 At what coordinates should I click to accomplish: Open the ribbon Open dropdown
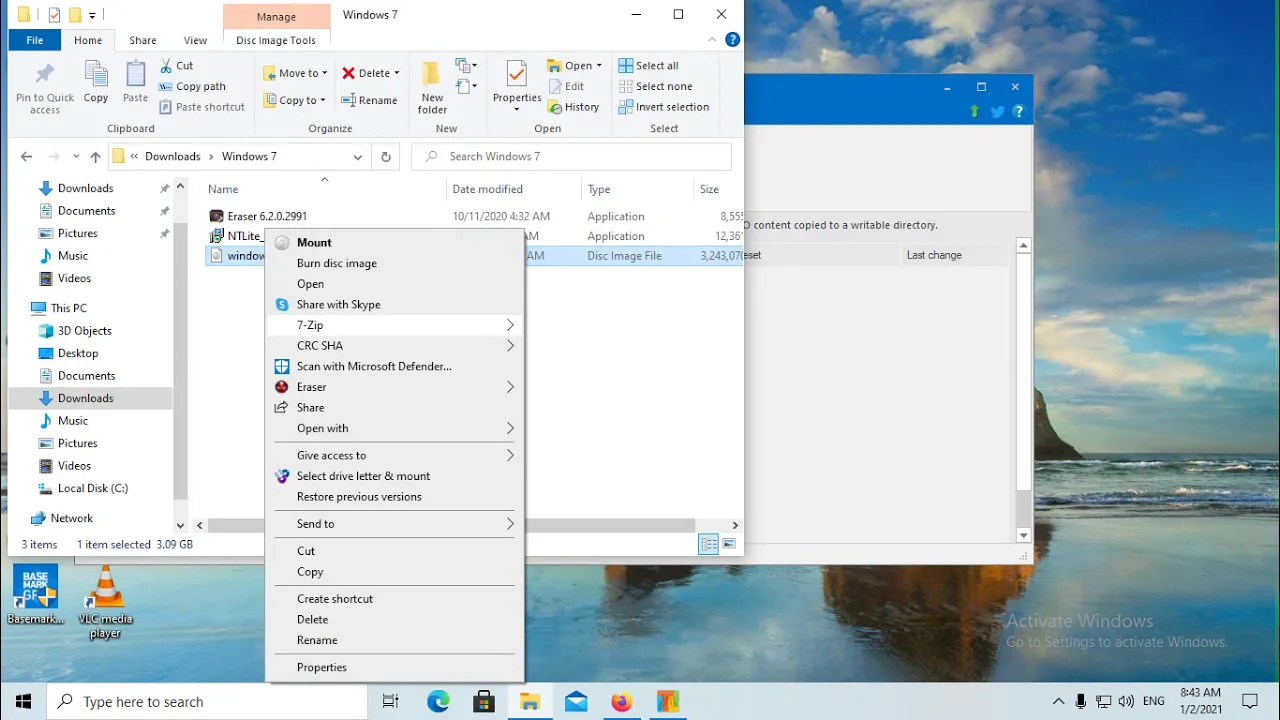click(575, 66)
